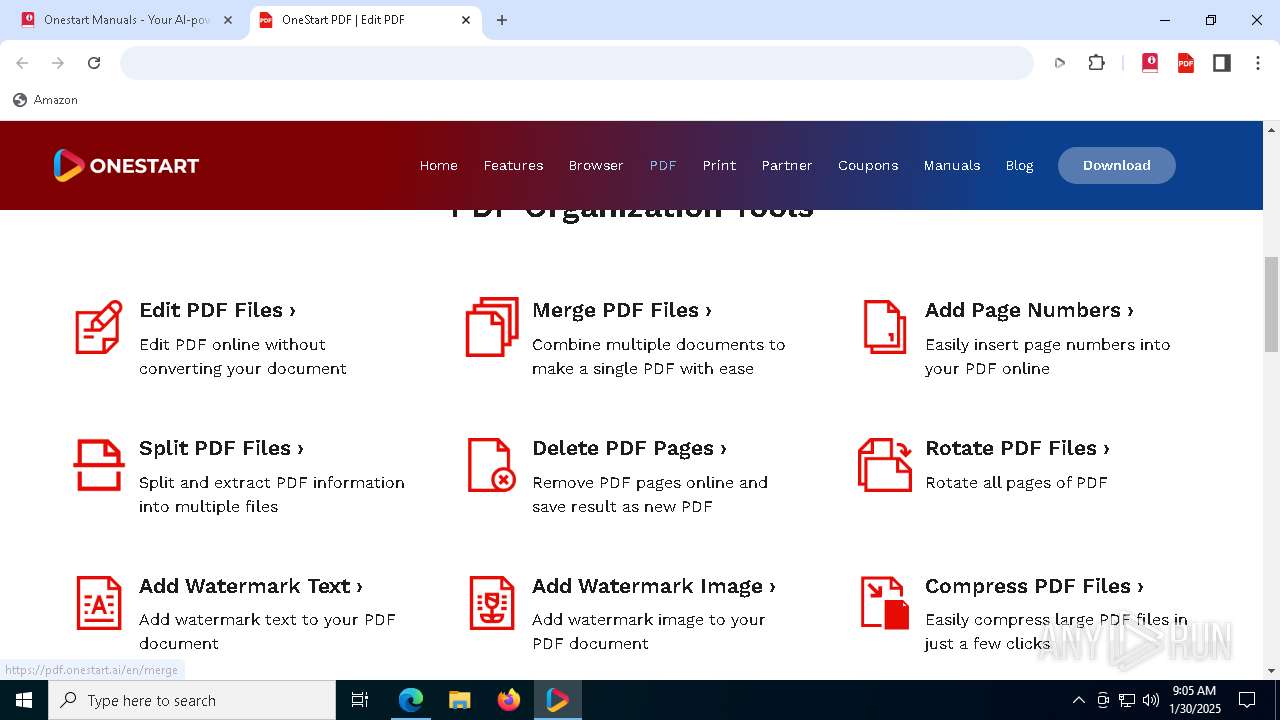
Task: Click the Add Watermark Text icon
Action: [99, 603]
